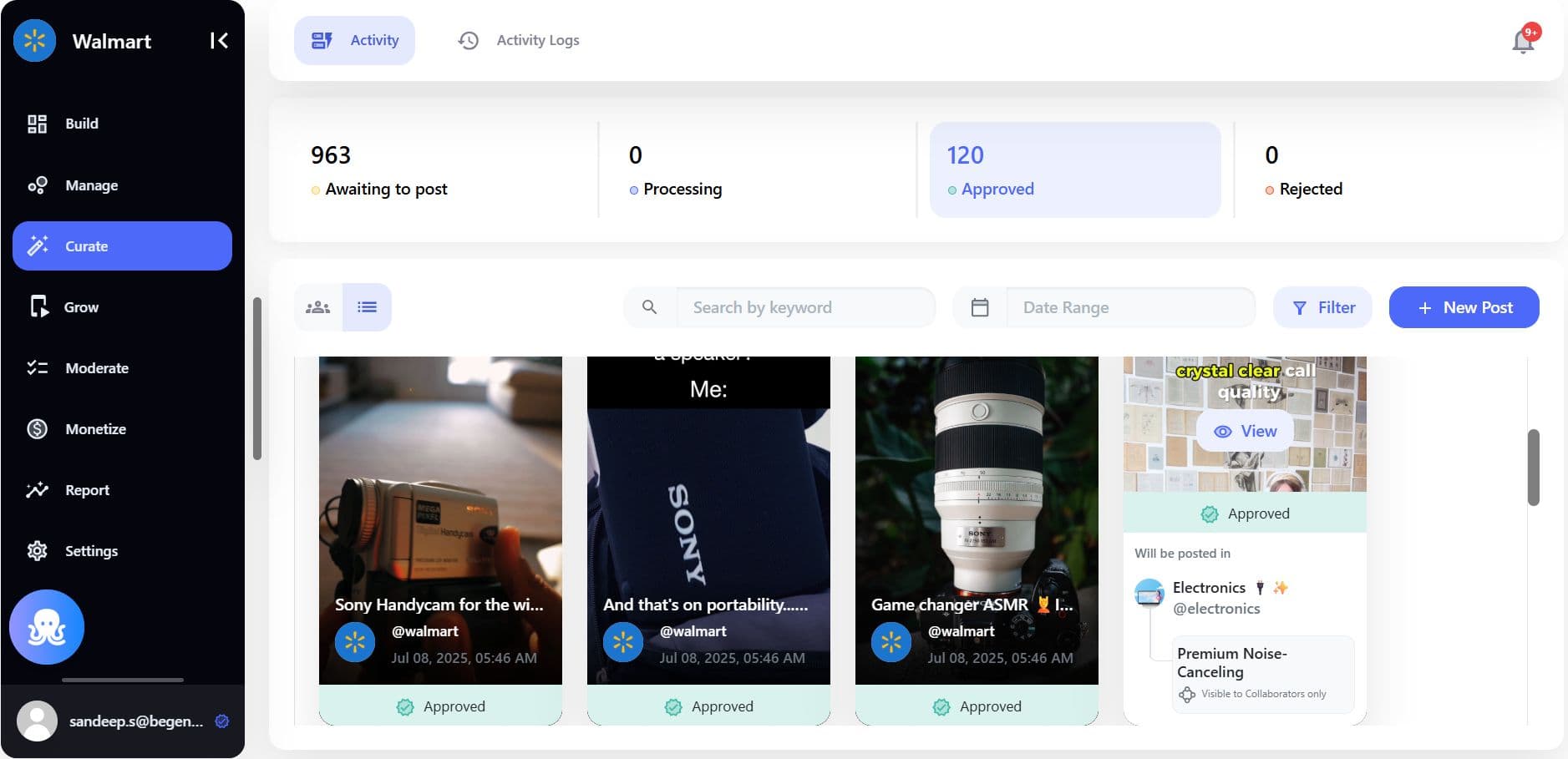Open the @electronics community handle
The height and width of the screenshot is (759, 1568).
(1216, 609)
